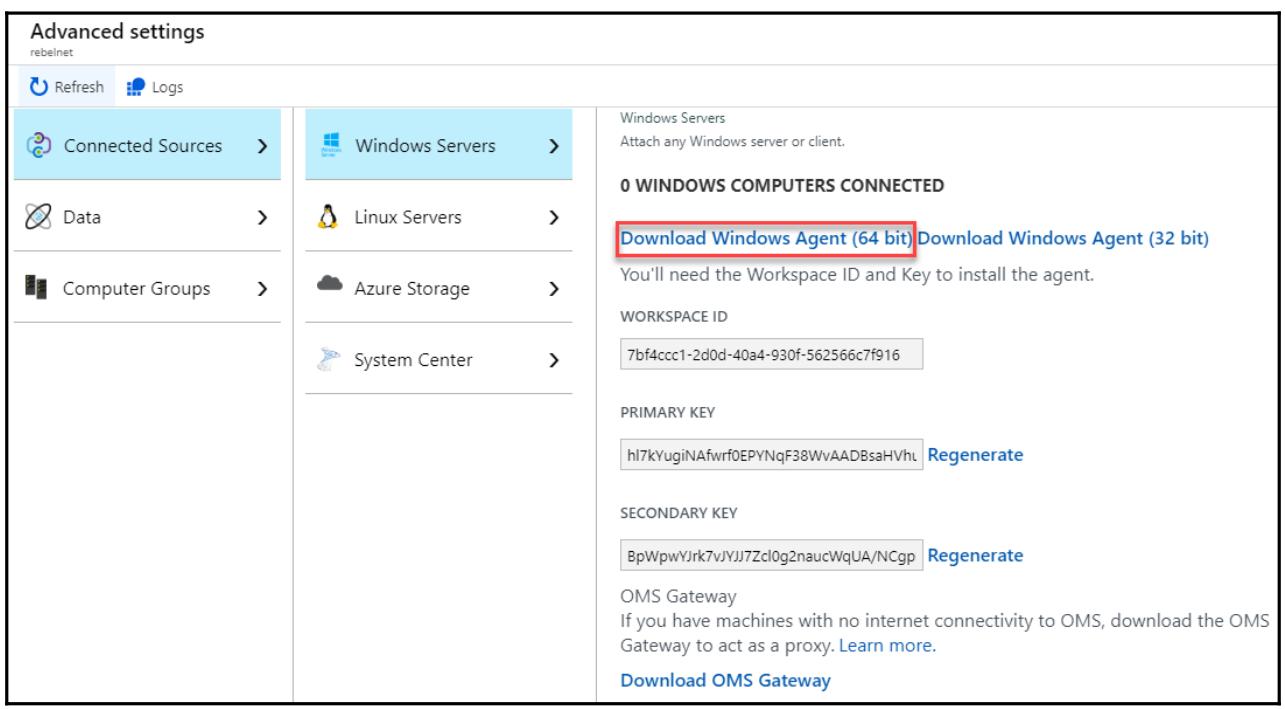Click the Azure Storage cloud icon

tap(328, 289)
